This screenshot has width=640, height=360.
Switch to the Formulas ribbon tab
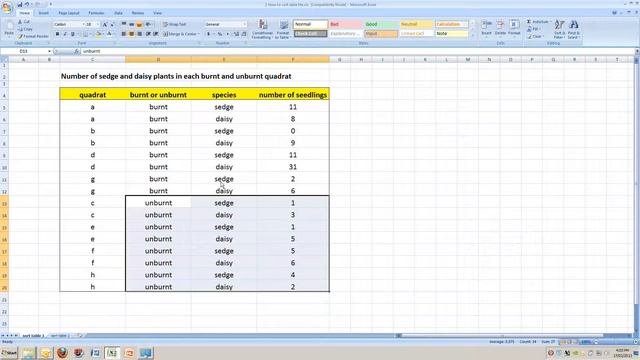[96, 13]
